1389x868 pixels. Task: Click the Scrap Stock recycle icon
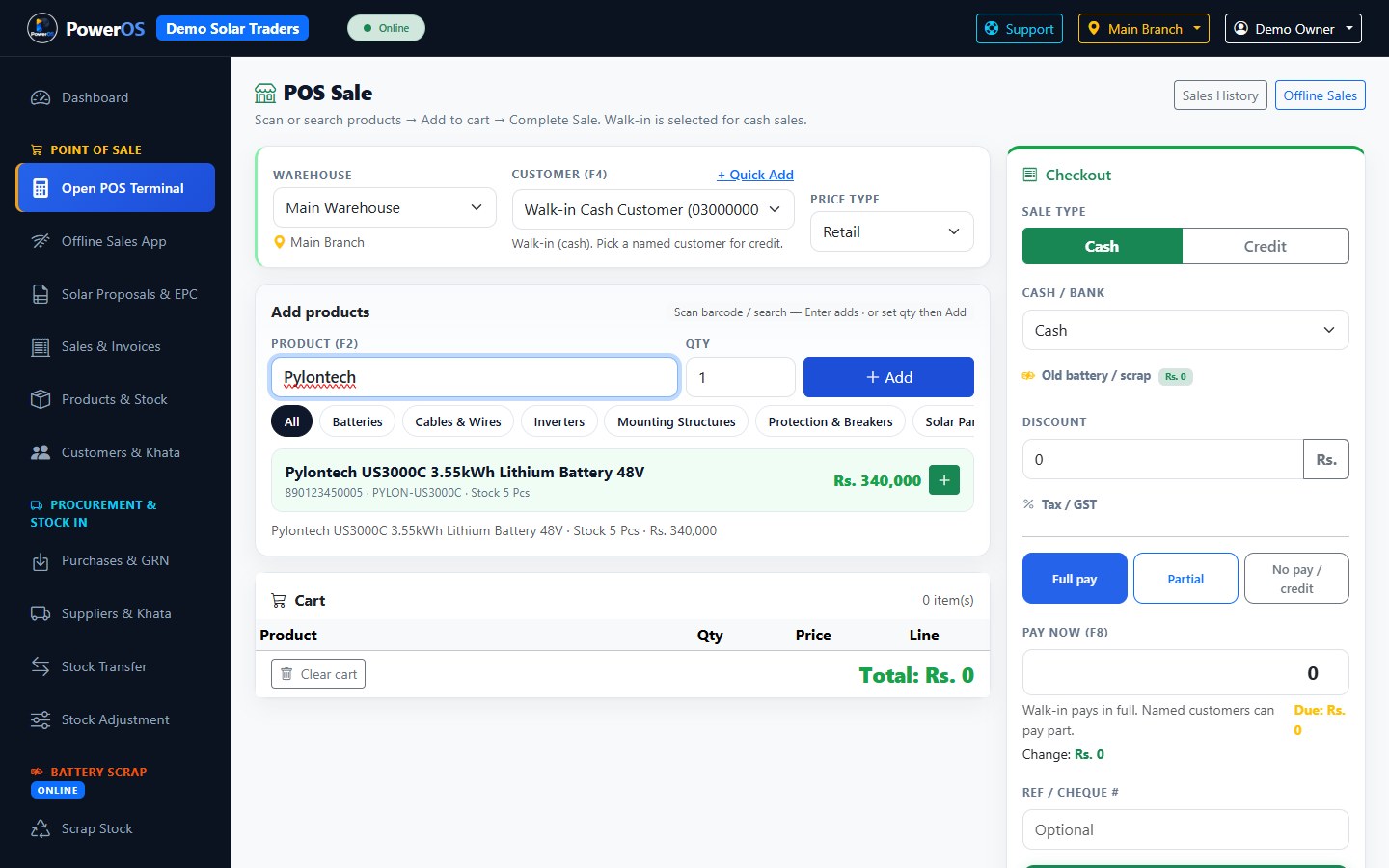point(41,828)
